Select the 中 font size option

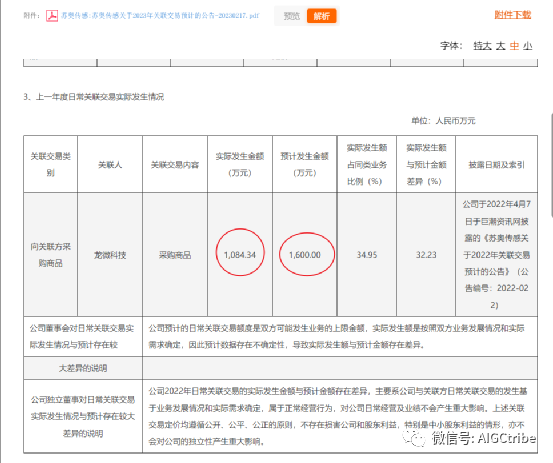pyautogui.click(x=514, y=46)
